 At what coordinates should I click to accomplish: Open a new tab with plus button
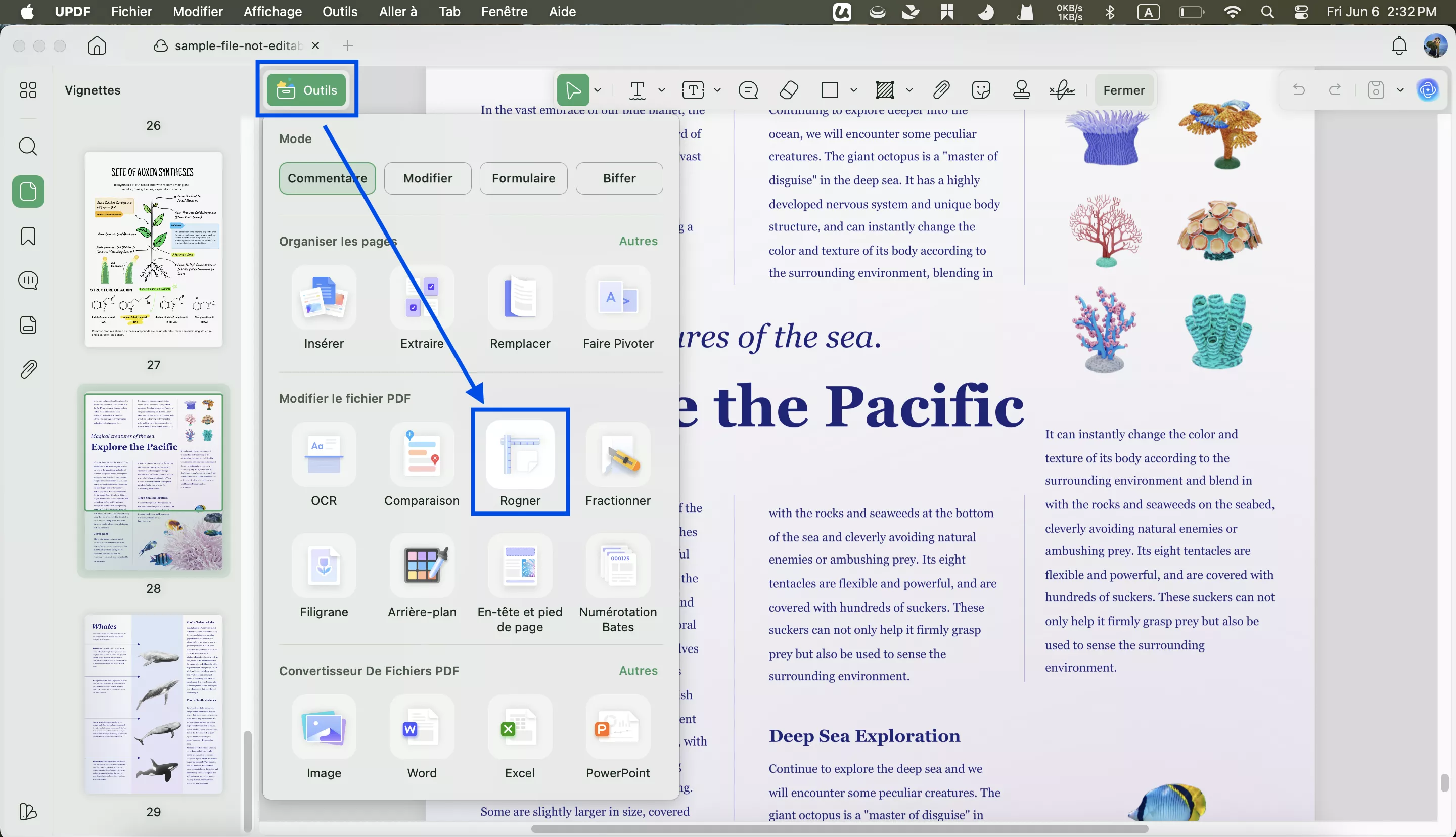point(348,45)
